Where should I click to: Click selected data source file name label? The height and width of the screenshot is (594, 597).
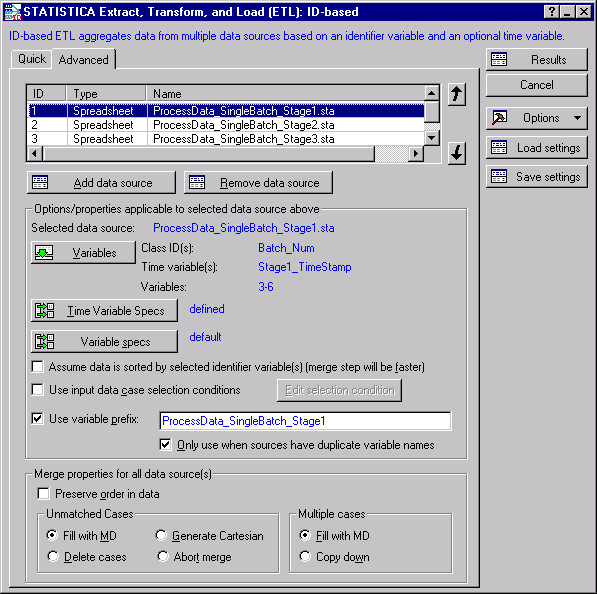coord(244,228)
